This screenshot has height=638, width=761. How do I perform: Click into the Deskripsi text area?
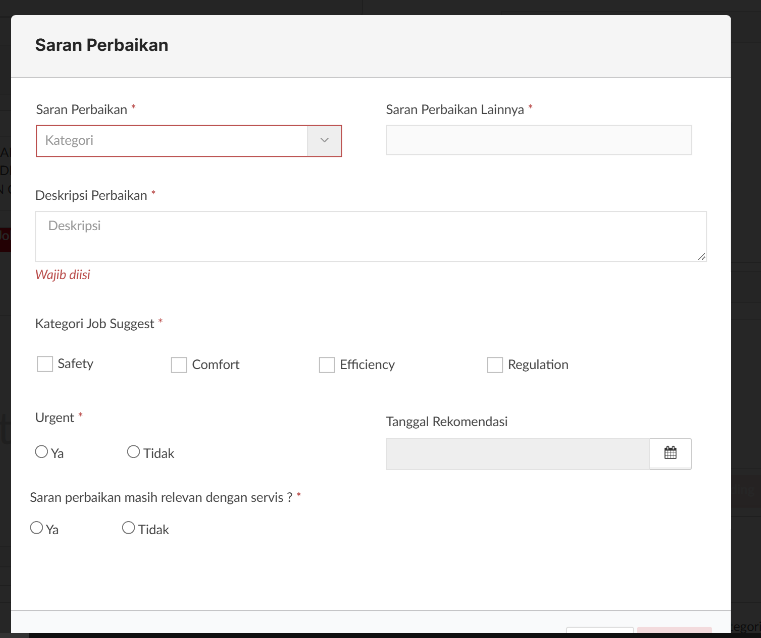point(370,236)
